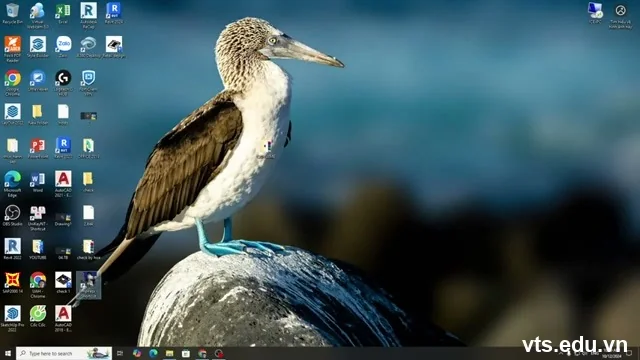Open the computer icon at top right
The image size is (640, 360).
pyautogui.click(x=595, y=13)
